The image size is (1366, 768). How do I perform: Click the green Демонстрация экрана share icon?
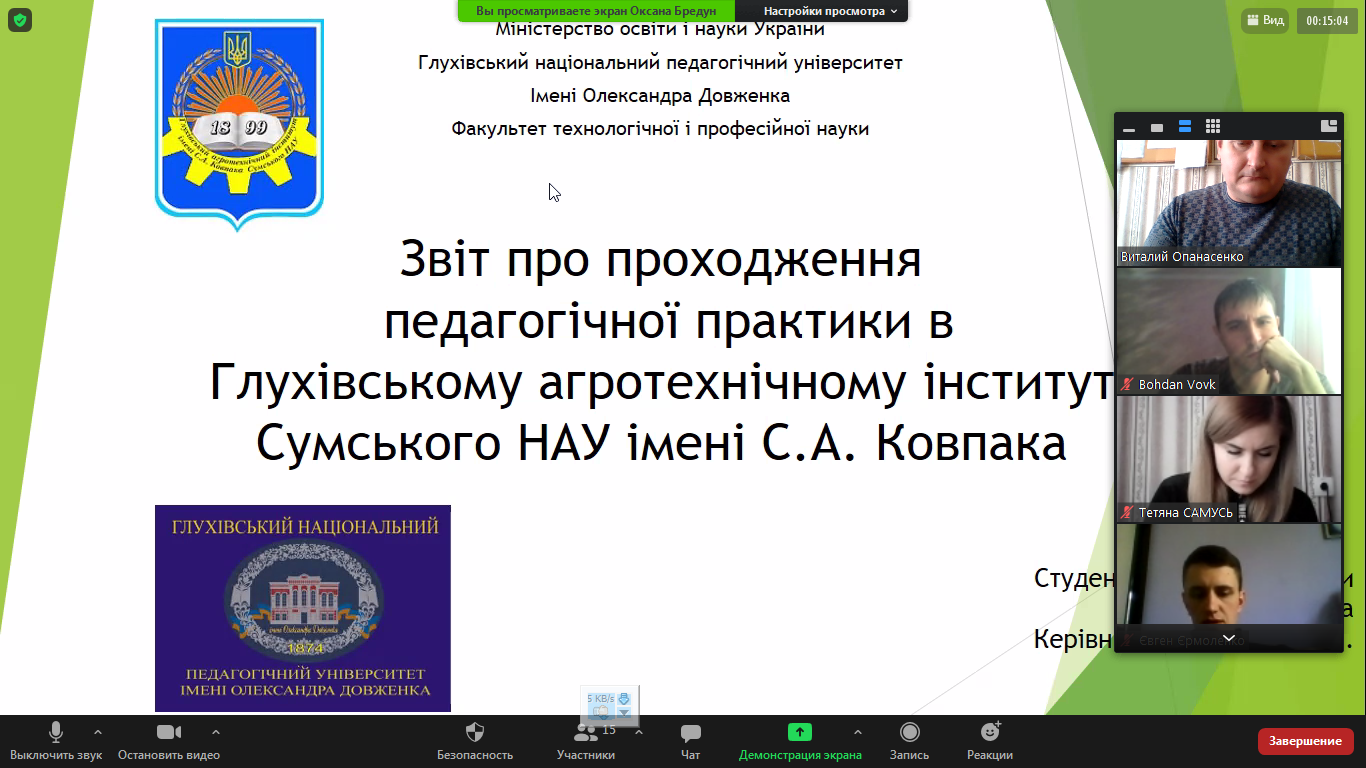click(x=799, y=732)
